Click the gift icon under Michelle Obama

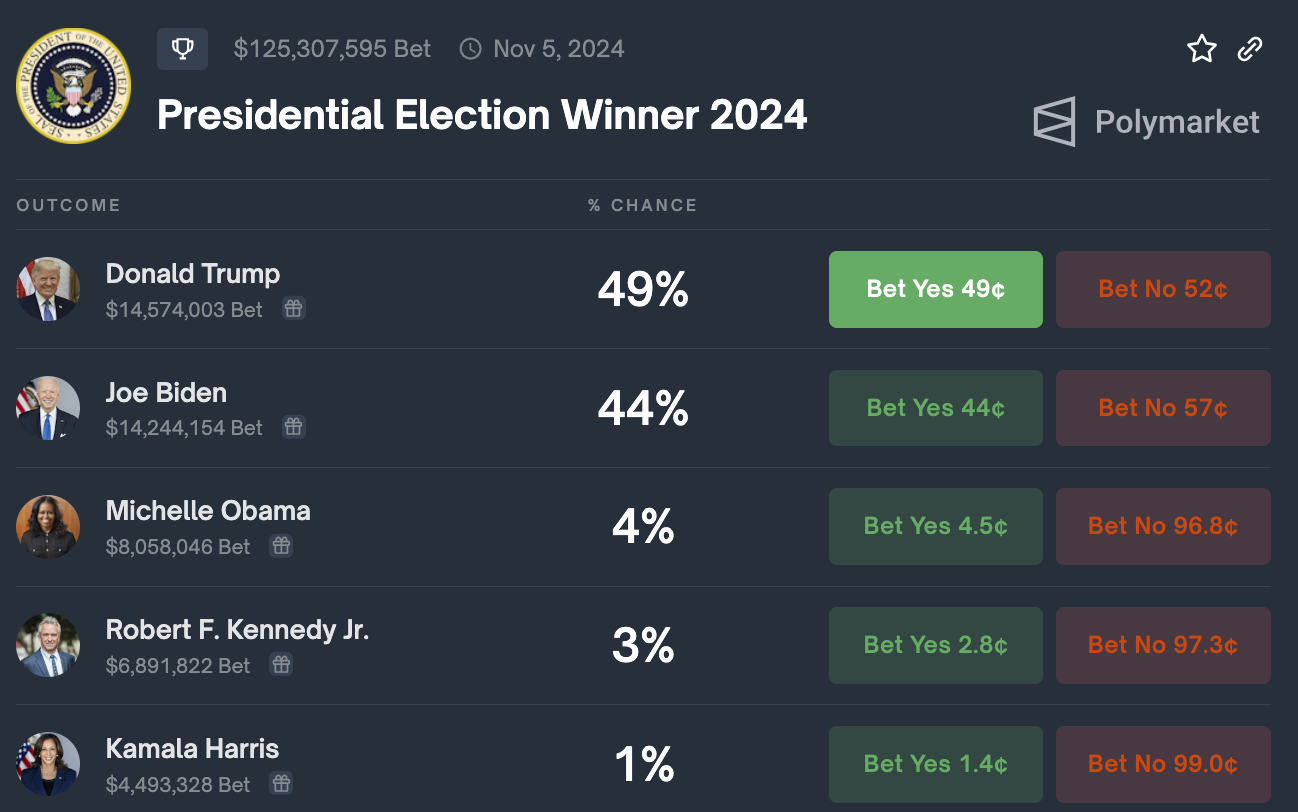[x=281, y=546]
